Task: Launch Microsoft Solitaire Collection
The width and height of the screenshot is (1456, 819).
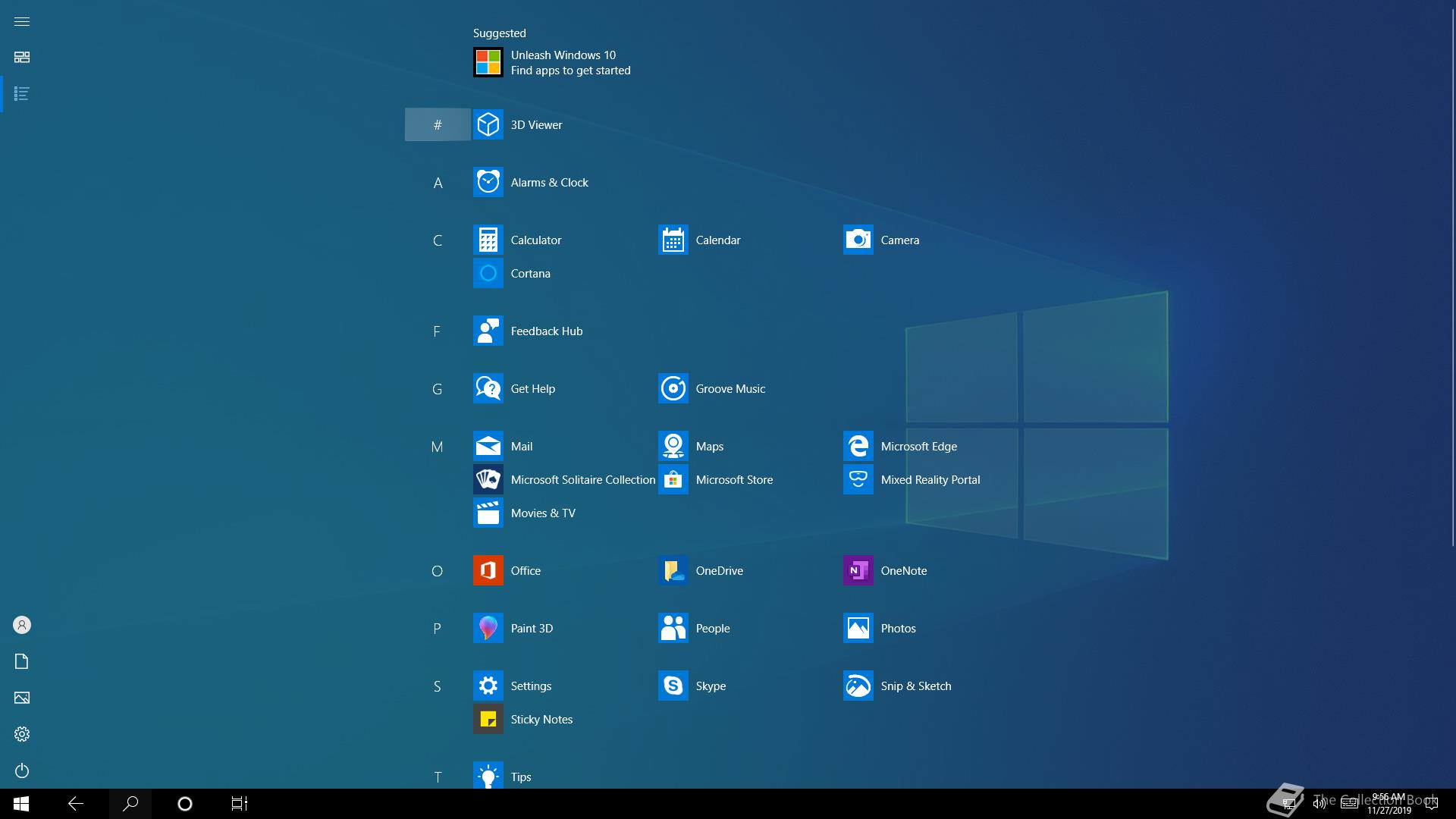Action: pyautogui.click(x=564, y=479)
